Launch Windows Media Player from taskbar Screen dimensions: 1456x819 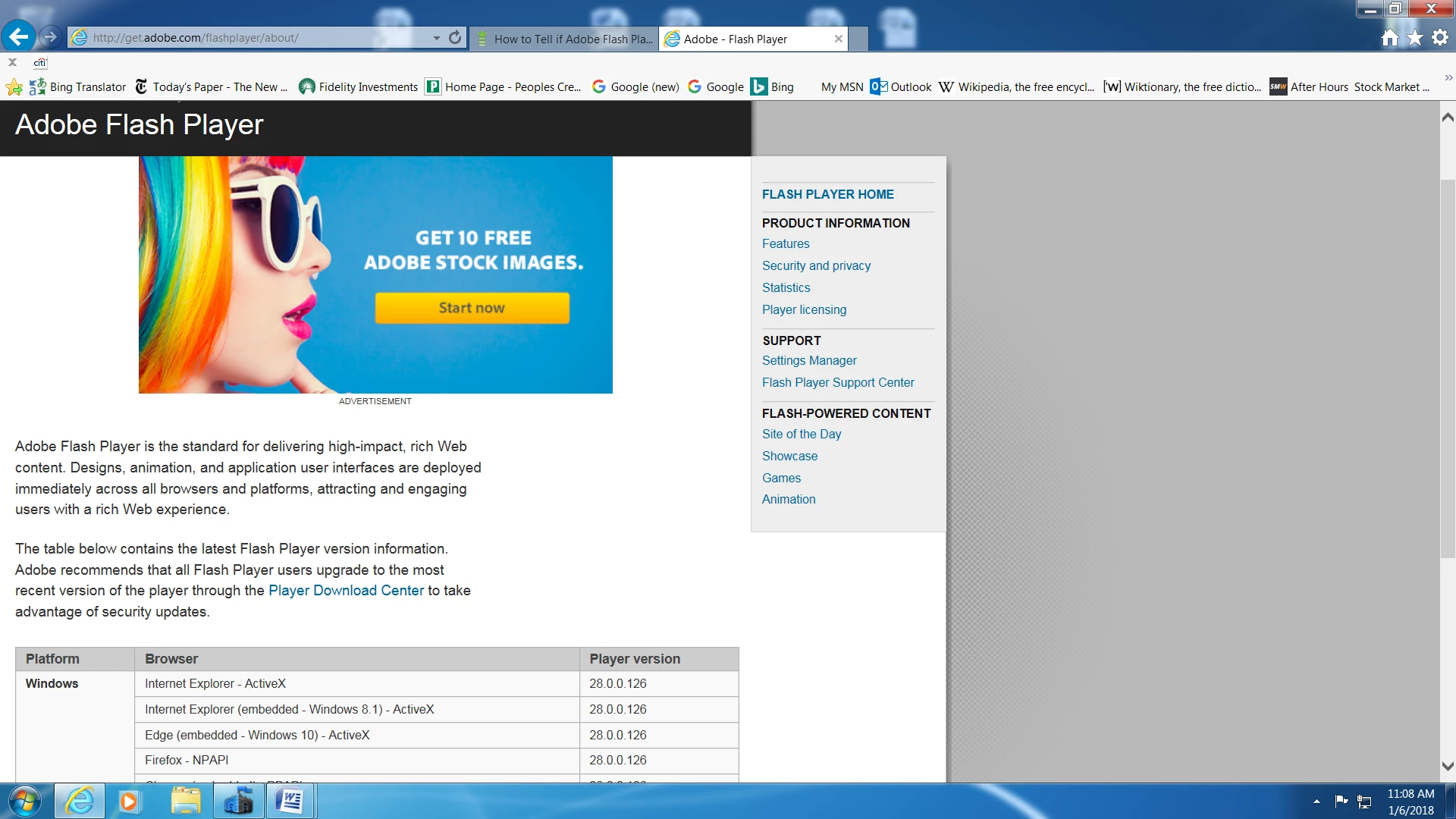point(129,801)
